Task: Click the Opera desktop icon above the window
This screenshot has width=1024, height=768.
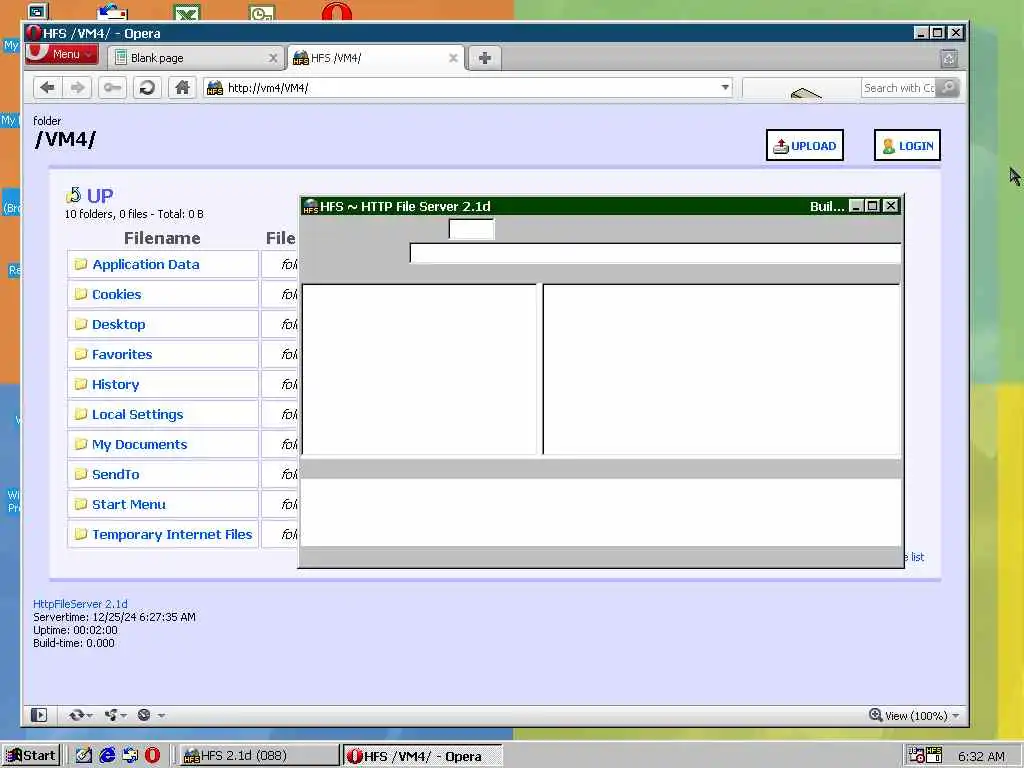Action: [337, 11]
